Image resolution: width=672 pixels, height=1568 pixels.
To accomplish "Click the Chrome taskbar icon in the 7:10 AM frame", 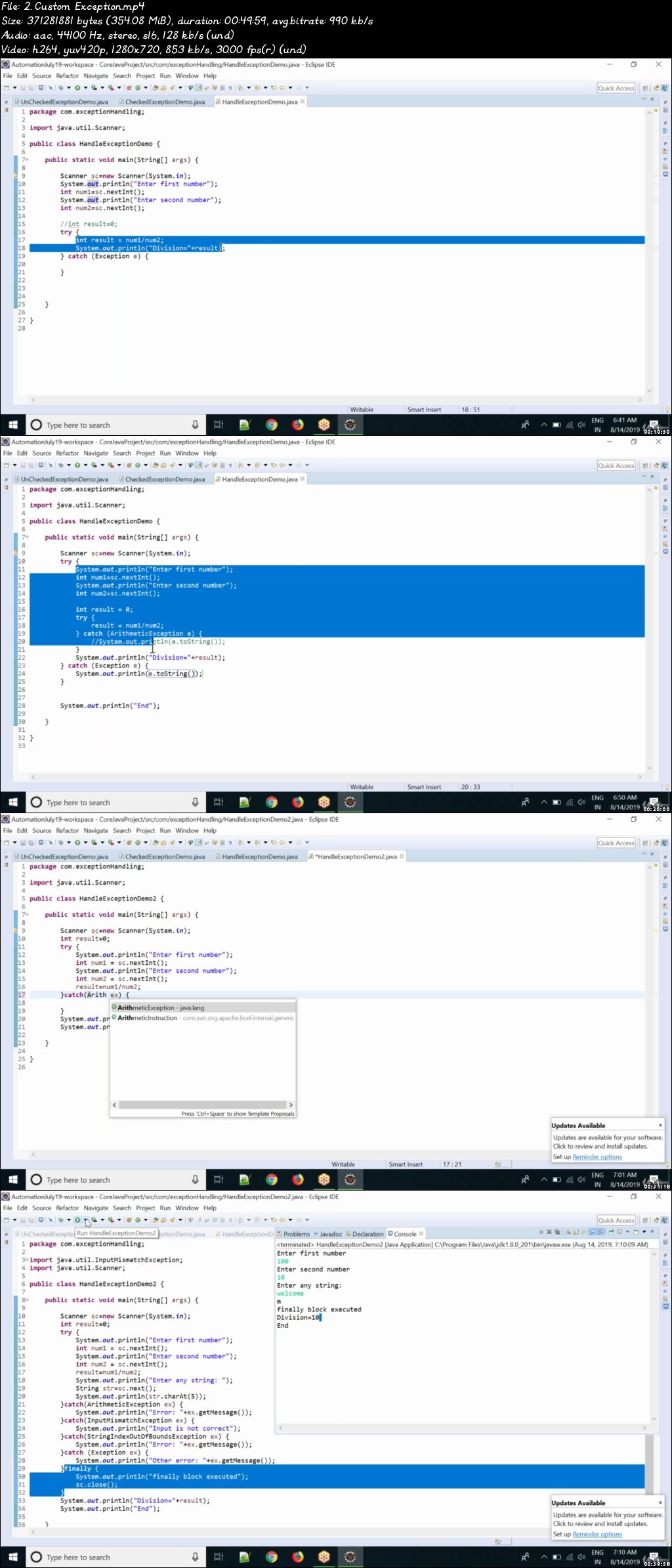I will pos(271,1557).
